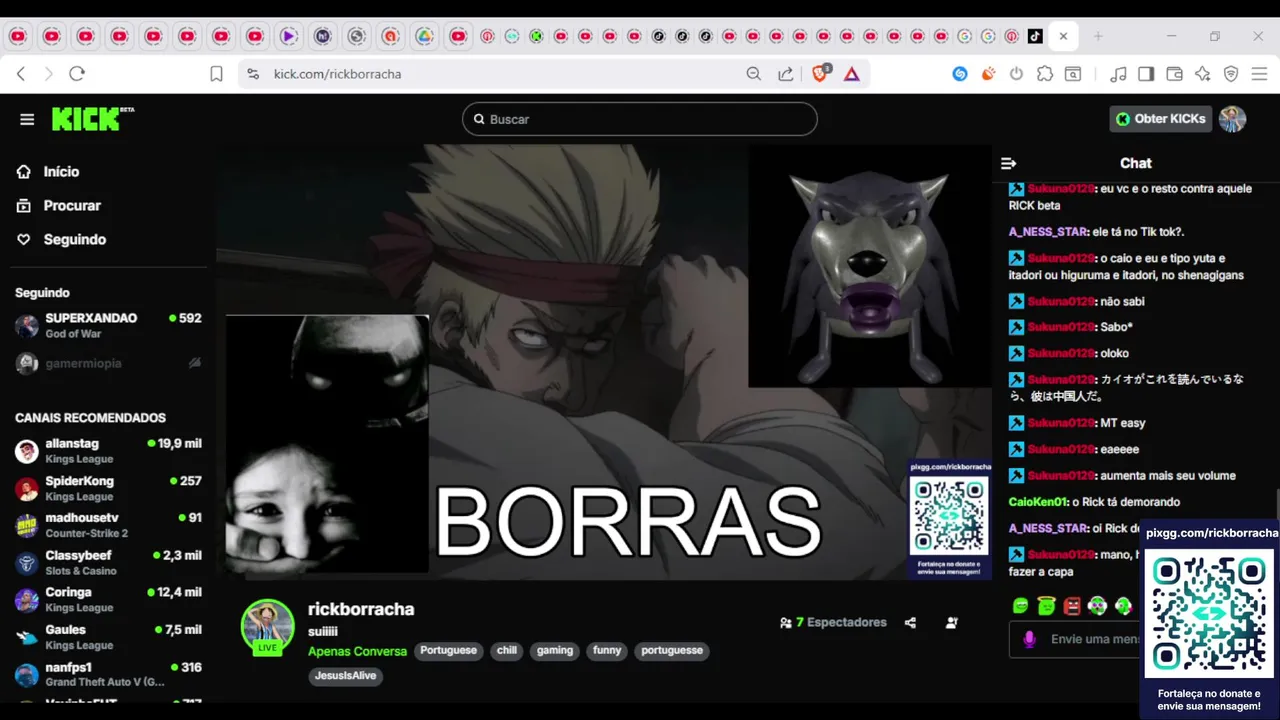Click the site info icon beside the URL
Image resolution: width=1280 pixels, height=720 pixels.
click(x=253, y=74)
